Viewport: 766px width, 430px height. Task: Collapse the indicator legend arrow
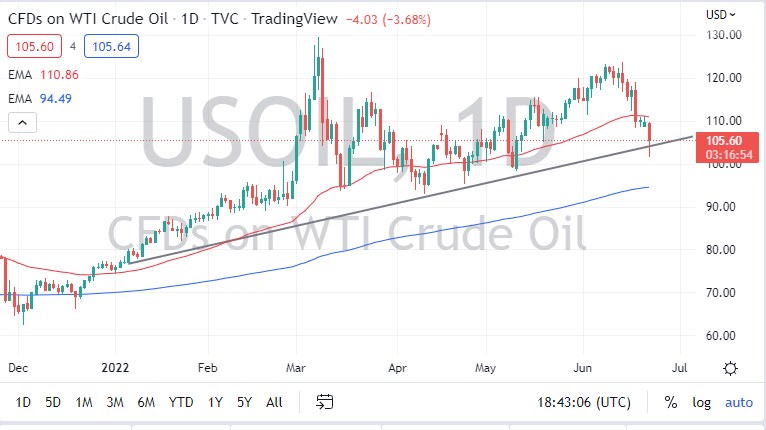(x=23, y=123)
